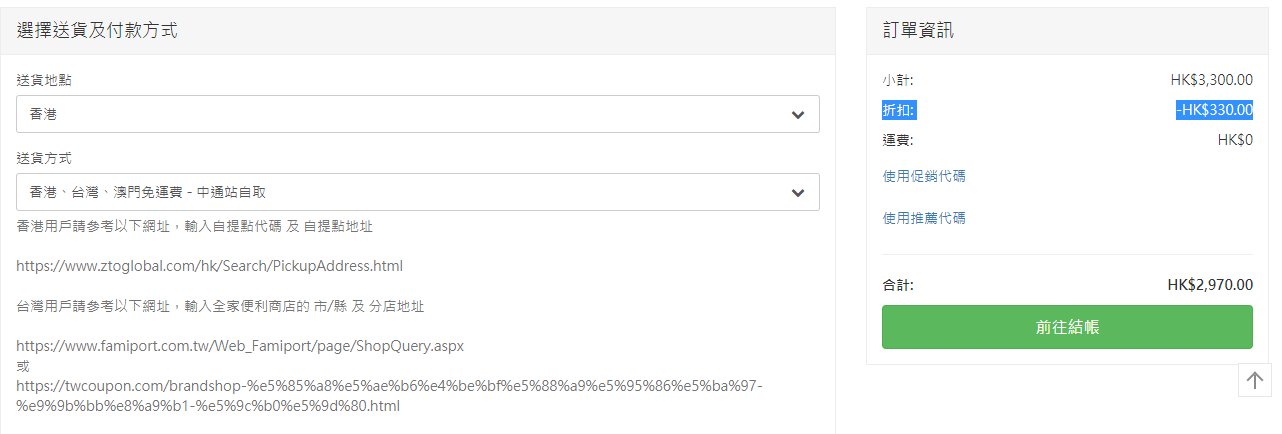This screenshot has width=1282, height=434.
Task: Click the 訂單資訊 order info heading
Action: 918,31
